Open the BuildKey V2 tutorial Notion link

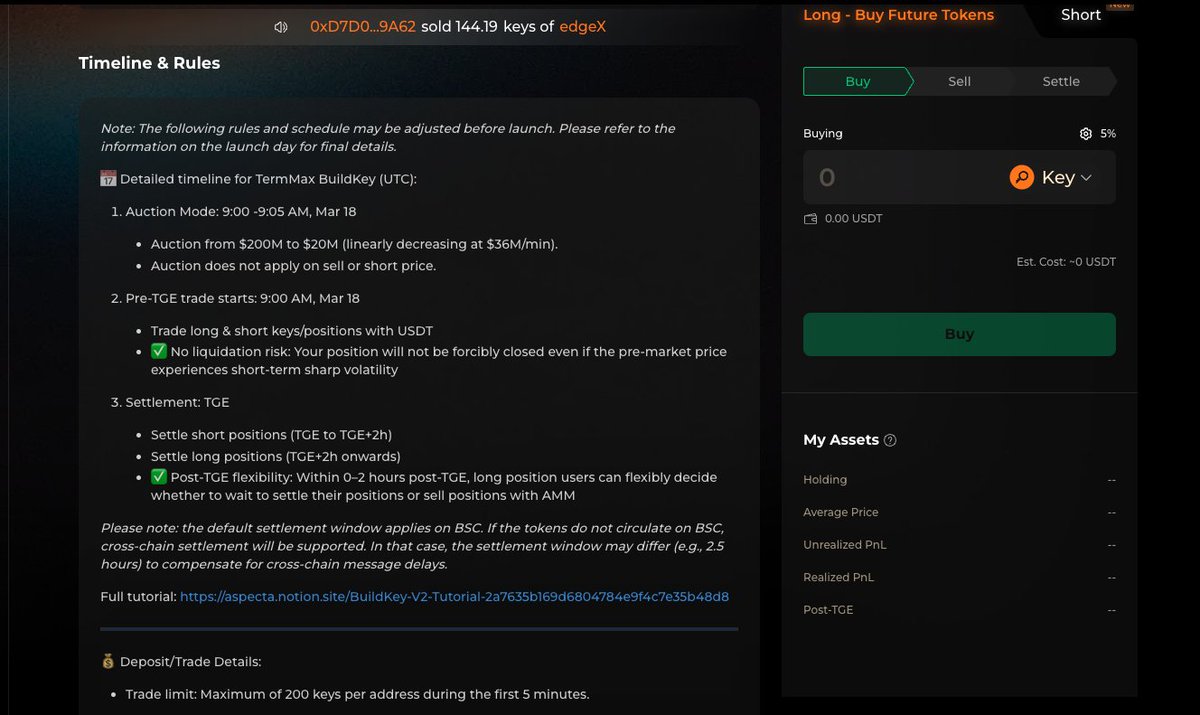(454, 597)
